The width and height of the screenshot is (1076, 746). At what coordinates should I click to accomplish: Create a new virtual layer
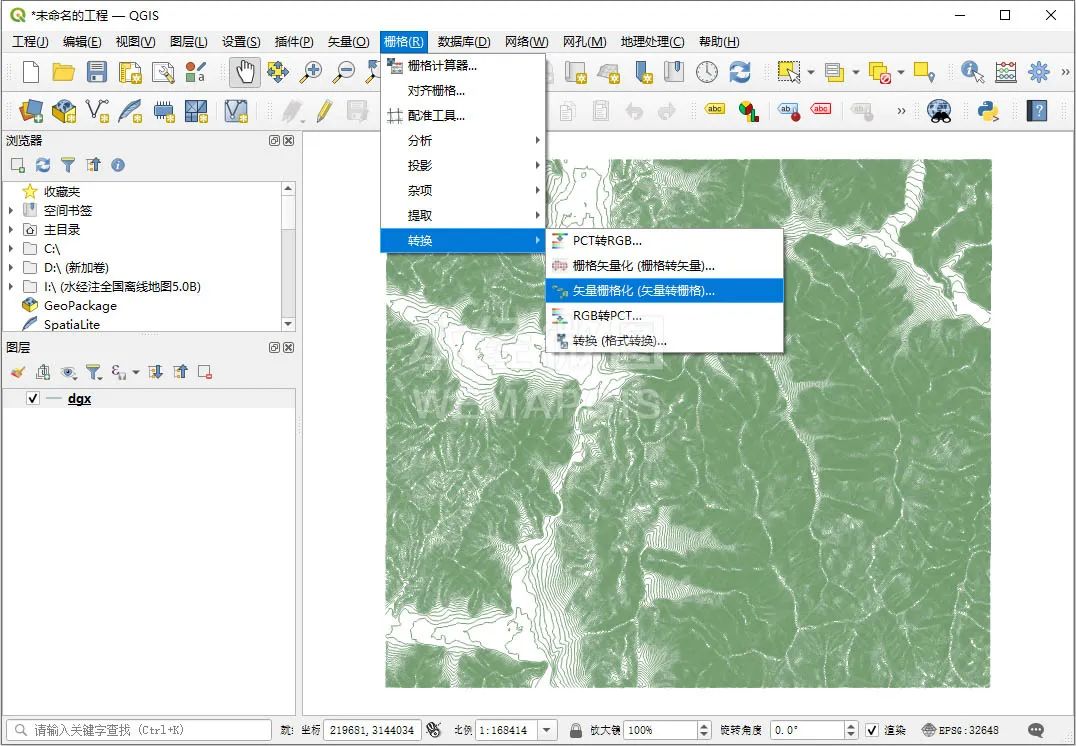point(236,110)
